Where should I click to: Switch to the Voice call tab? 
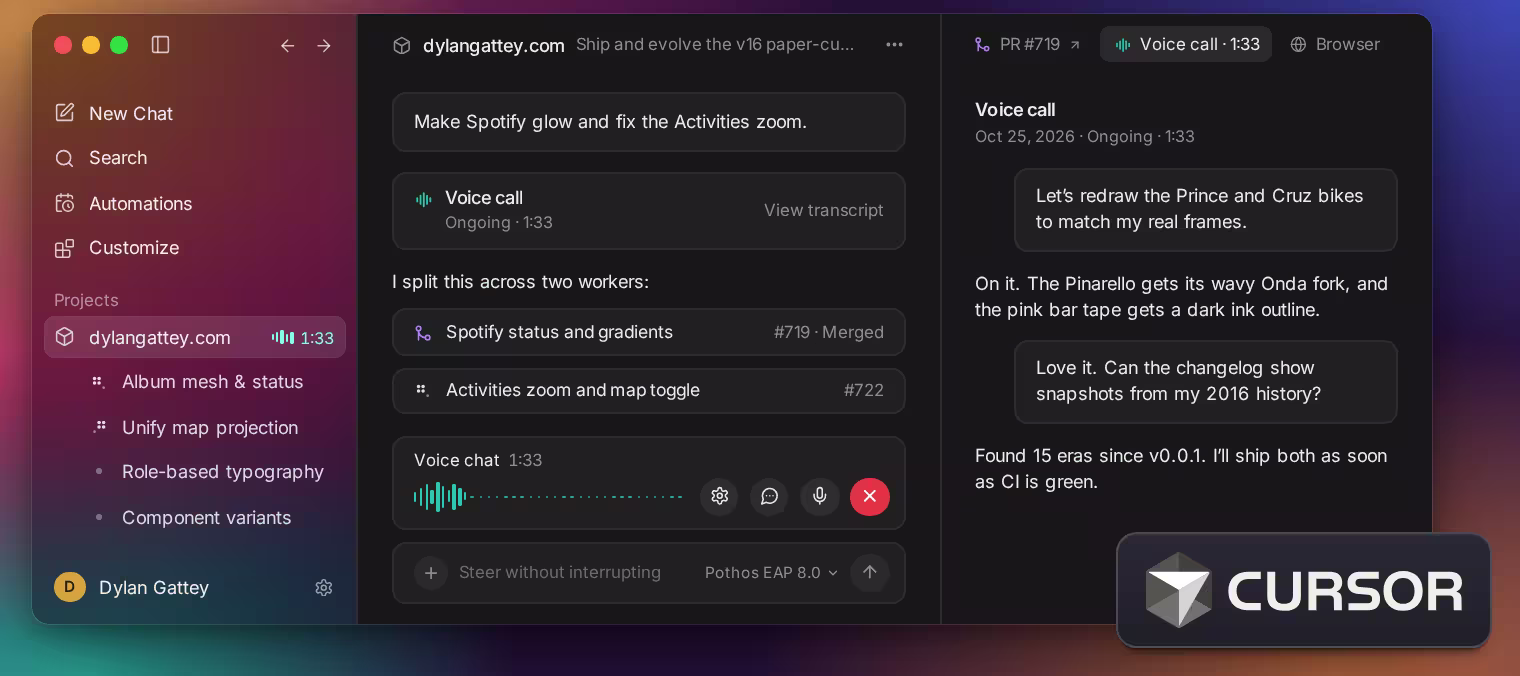(x=1186, y=45)
